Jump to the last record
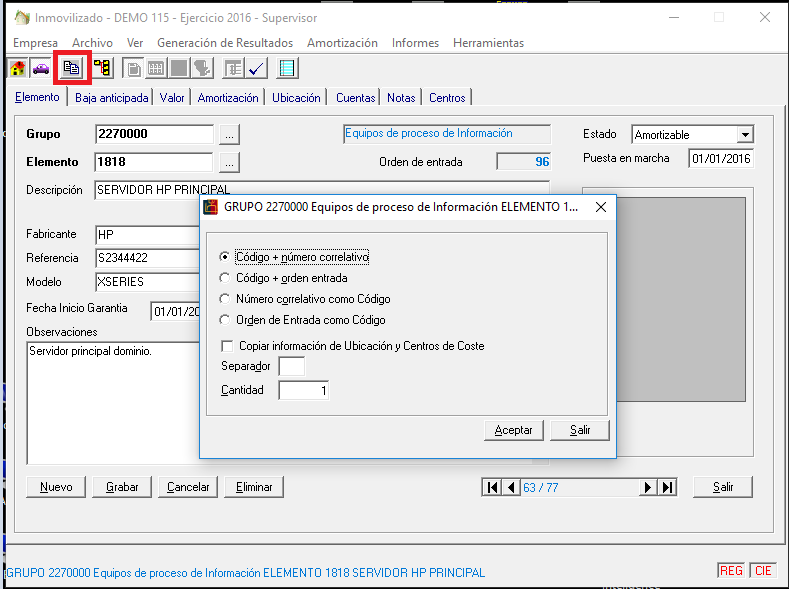Image resolution: width=789 pixels, height=589 pixels. pyautogui.click(x=668, y=487)
